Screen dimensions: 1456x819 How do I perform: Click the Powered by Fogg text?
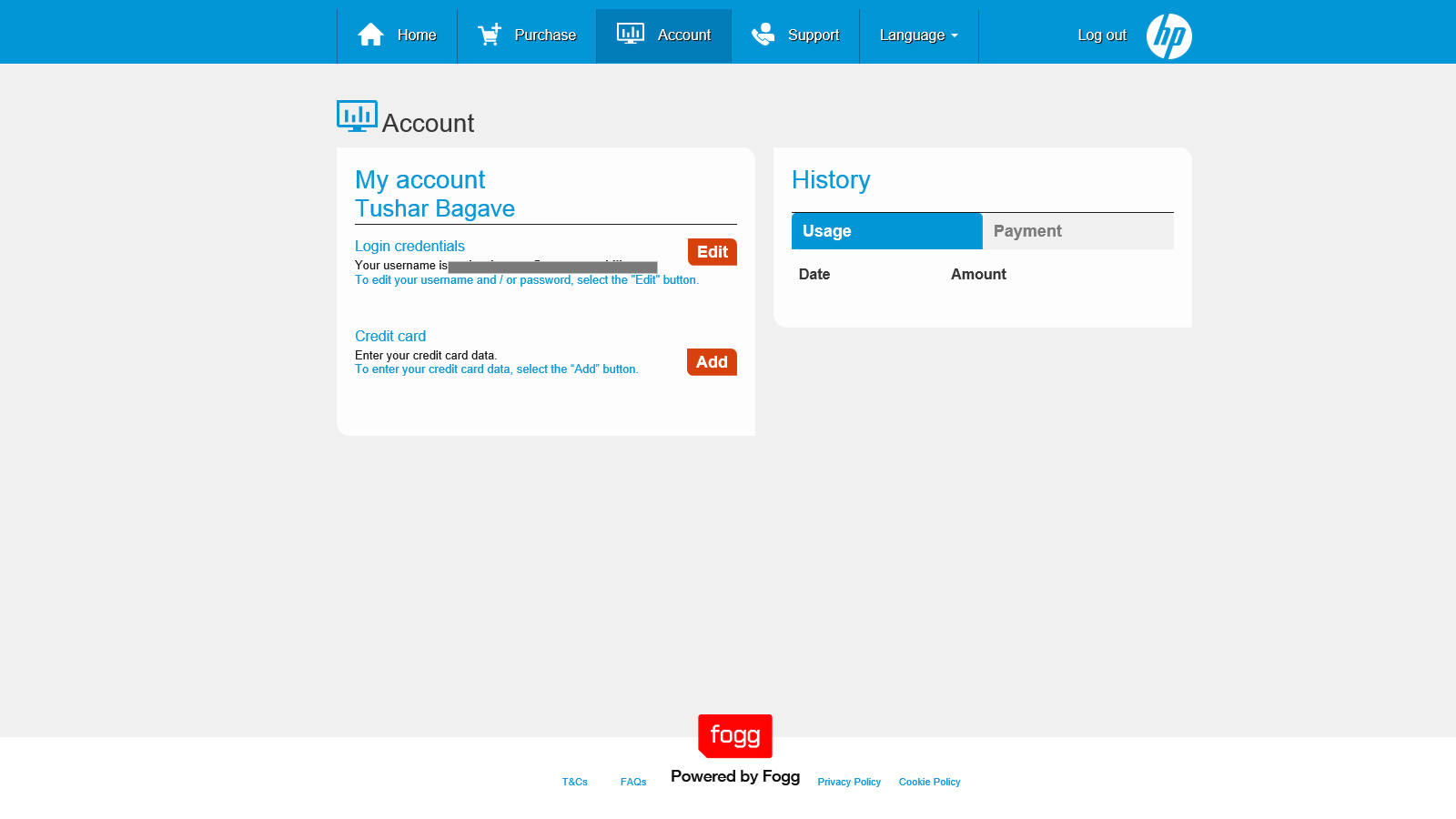pyautogui.click(x=735, y=776)
